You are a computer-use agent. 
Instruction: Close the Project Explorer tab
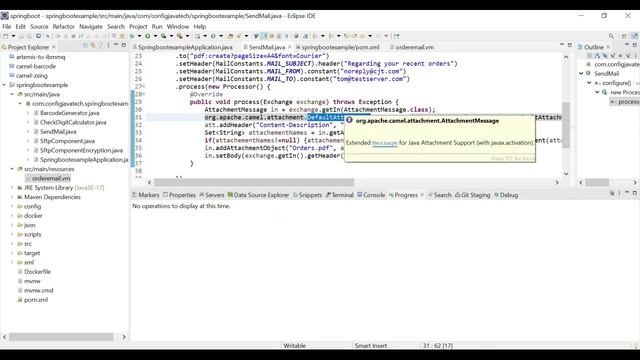tap(53, 47)
